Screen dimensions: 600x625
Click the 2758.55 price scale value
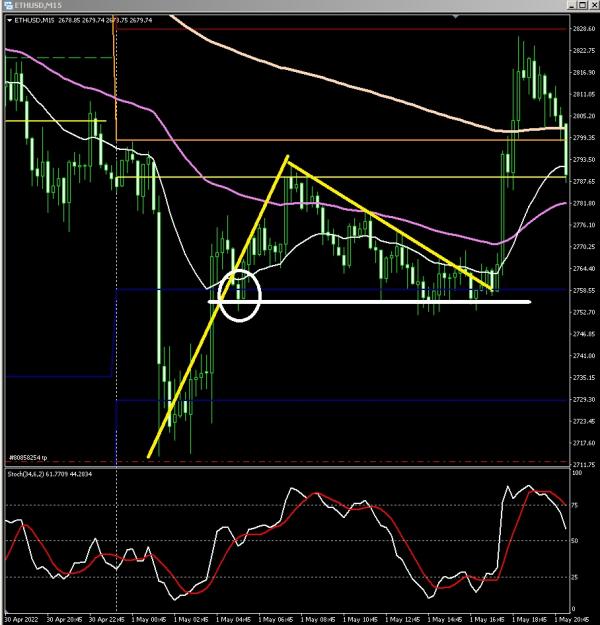584,291
